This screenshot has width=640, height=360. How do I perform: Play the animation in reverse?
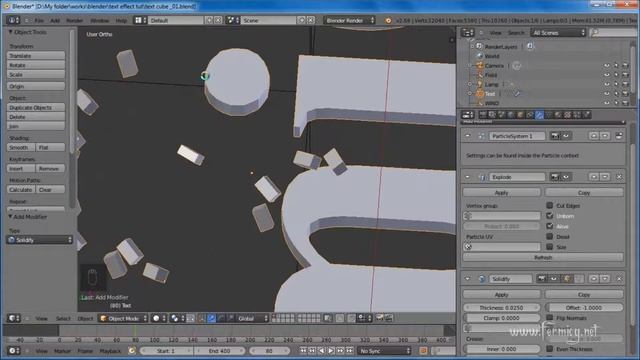[322, 351]
